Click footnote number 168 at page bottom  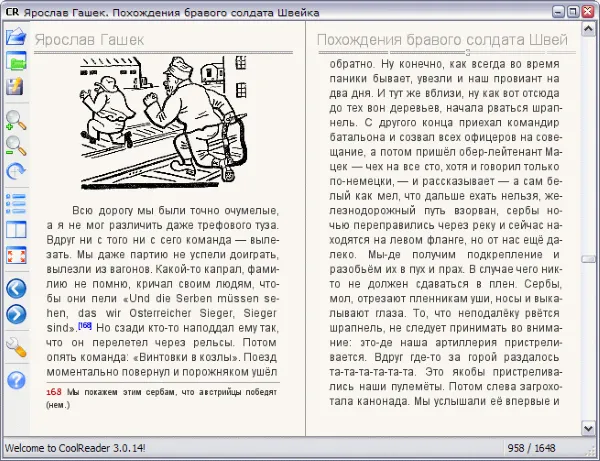[54, 392]
